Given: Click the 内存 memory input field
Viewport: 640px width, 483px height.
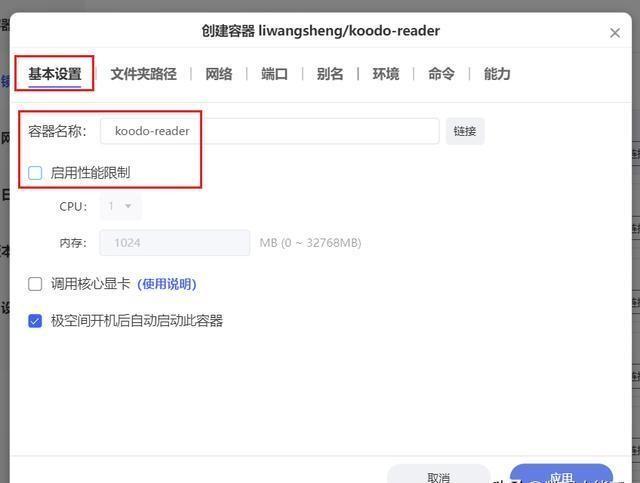Looking at the screenshot, I should [x=175, y=243].
